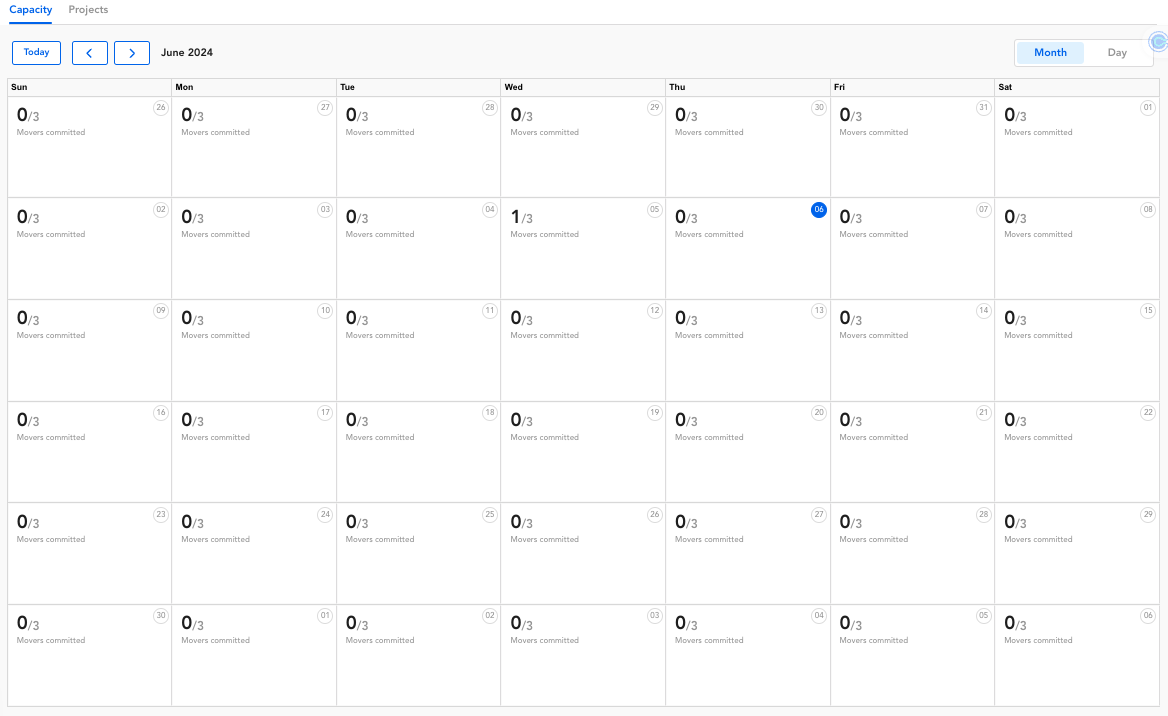Click the date badge for June 23
The width and height of the screenshot is (1168, 716).
pos(160,515)
